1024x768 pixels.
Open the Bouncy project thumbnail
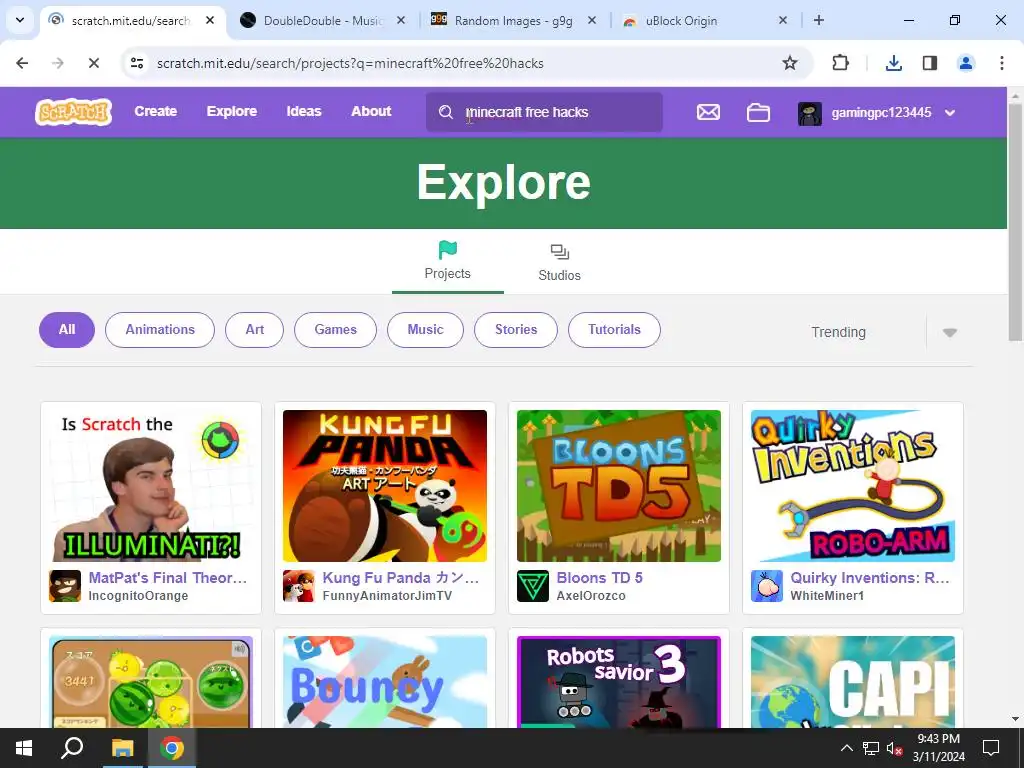[385, 682]
